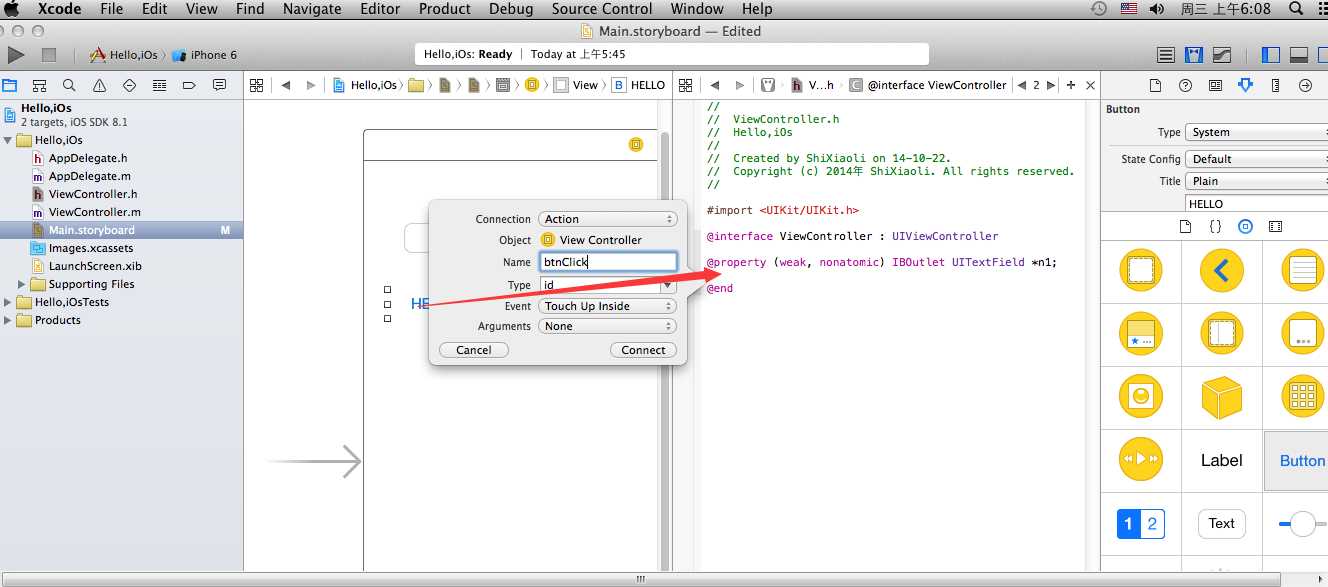1328x587 pixels.
Task: Open the button Type System dropdown
Action: 1257,132
